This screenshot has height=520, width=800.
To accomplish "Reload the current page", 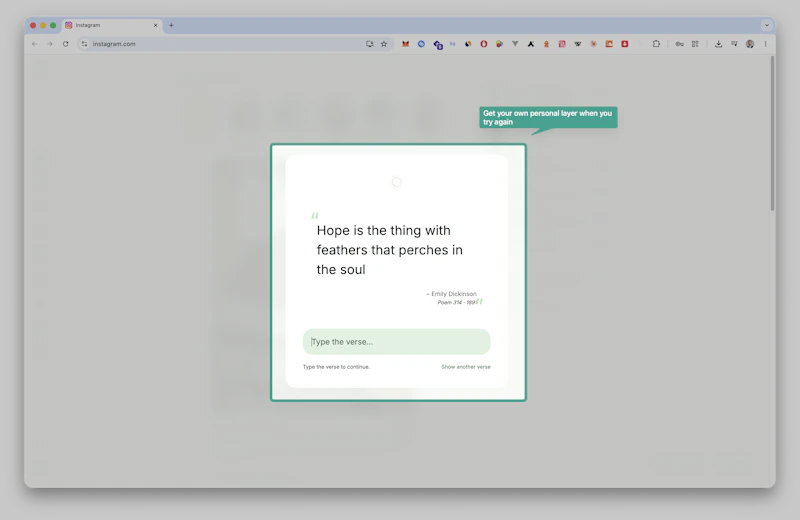I will point(65,44).
